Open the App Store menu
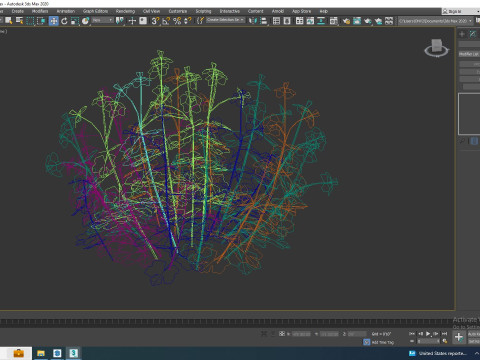 [301, 11]
